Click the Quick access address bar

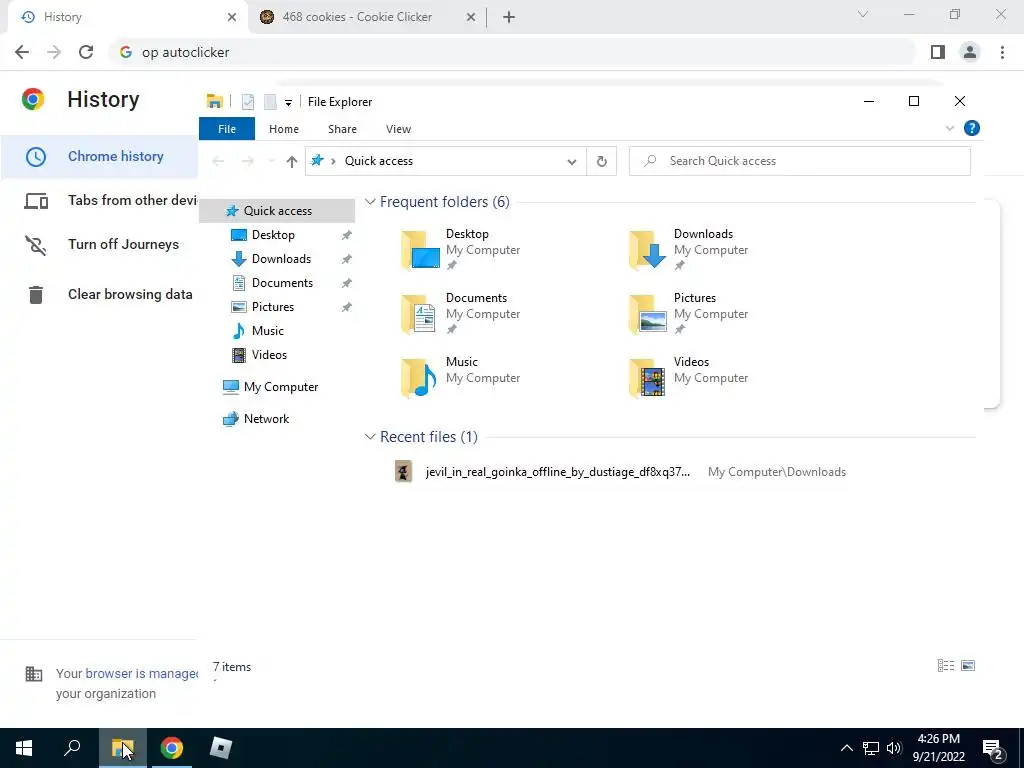444,161
